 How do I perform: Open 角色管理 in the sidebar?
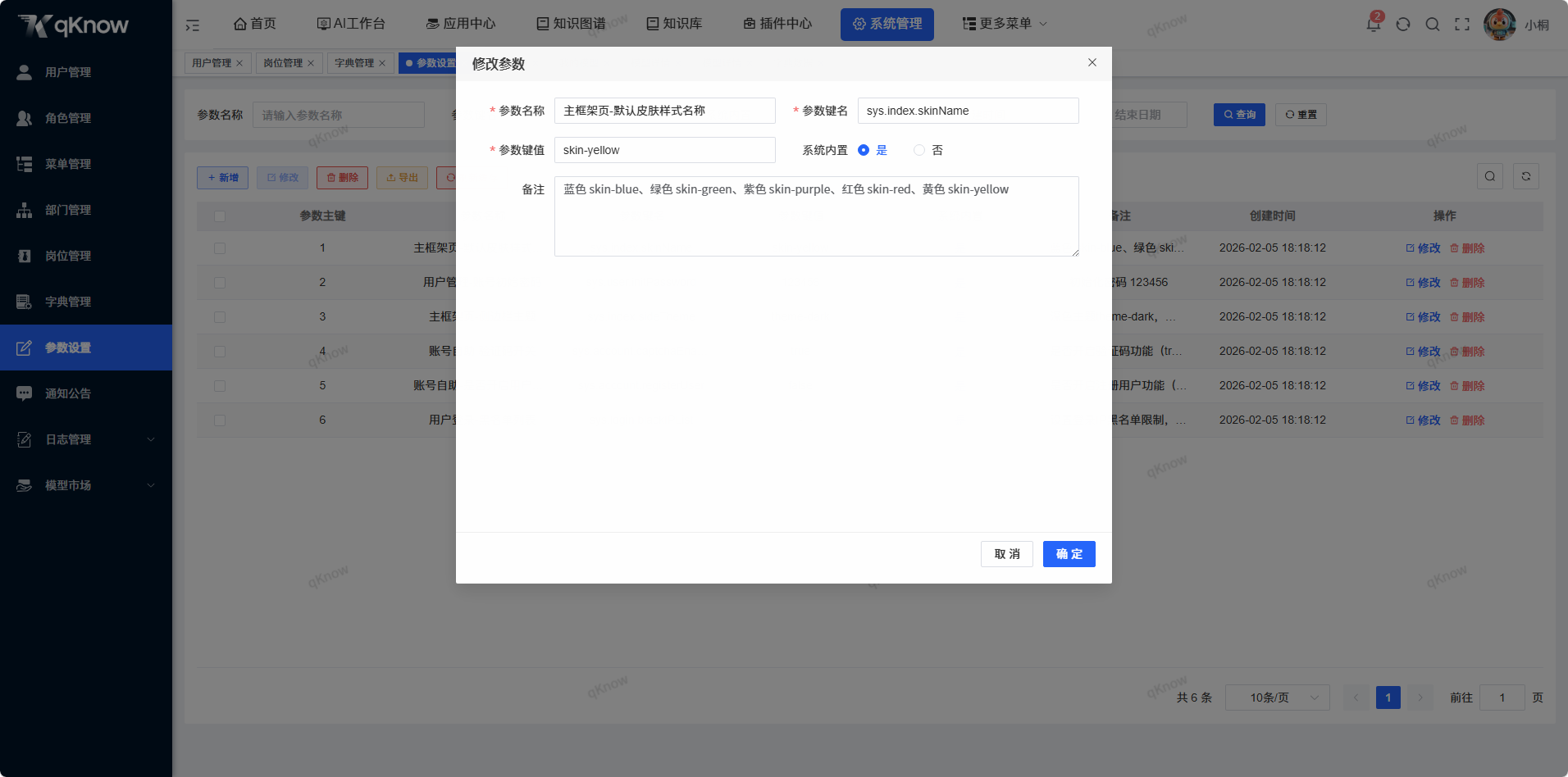pos(86,118)
